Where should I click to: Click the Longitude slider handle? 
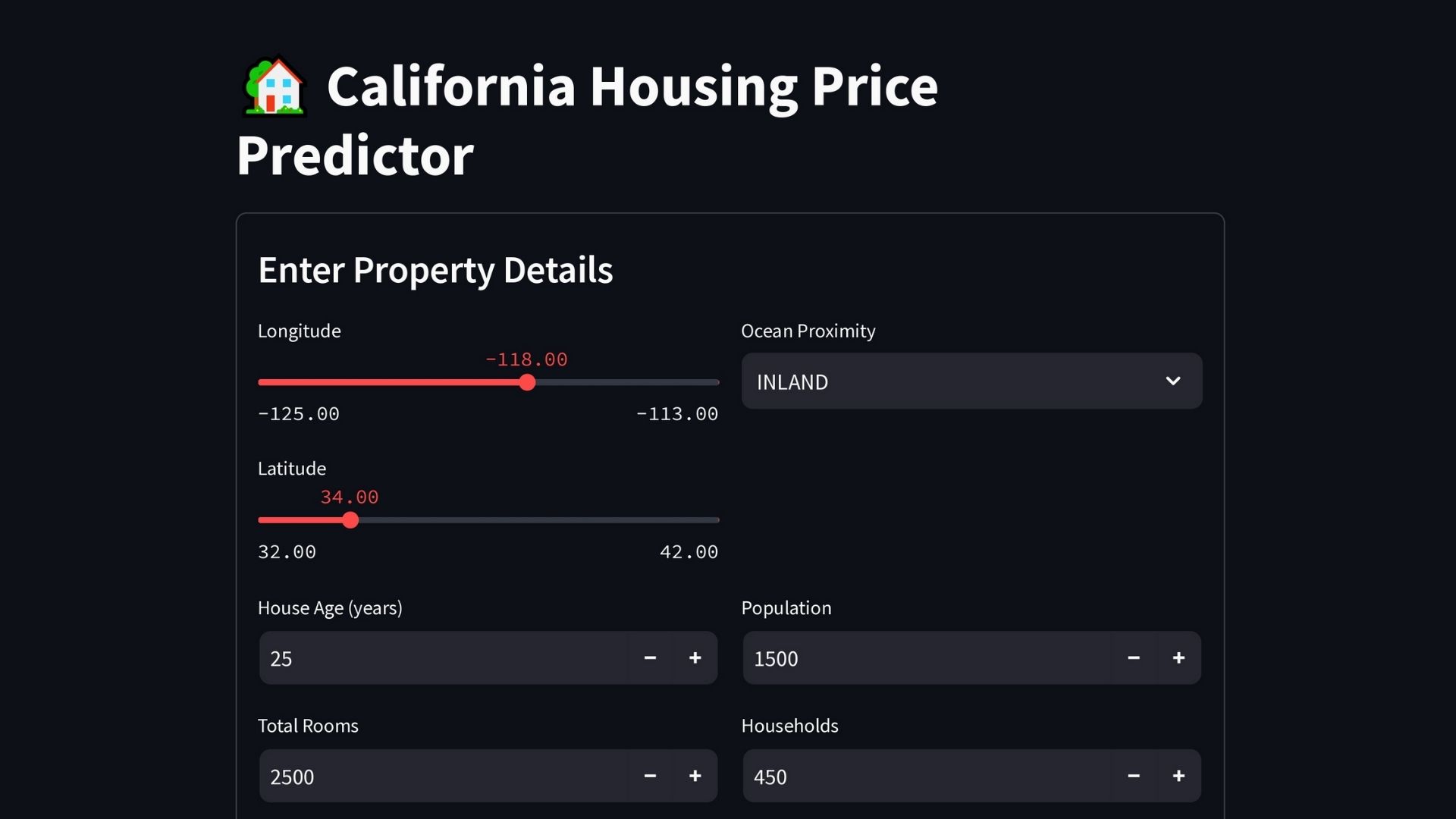point(528,383)
